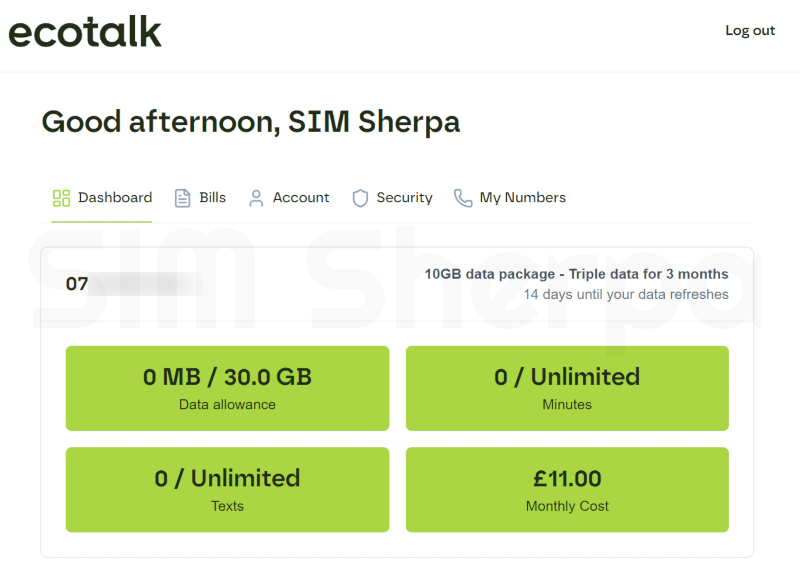800x569 pixels.
Task: Log out of the account
Action: tap(750, 31)
